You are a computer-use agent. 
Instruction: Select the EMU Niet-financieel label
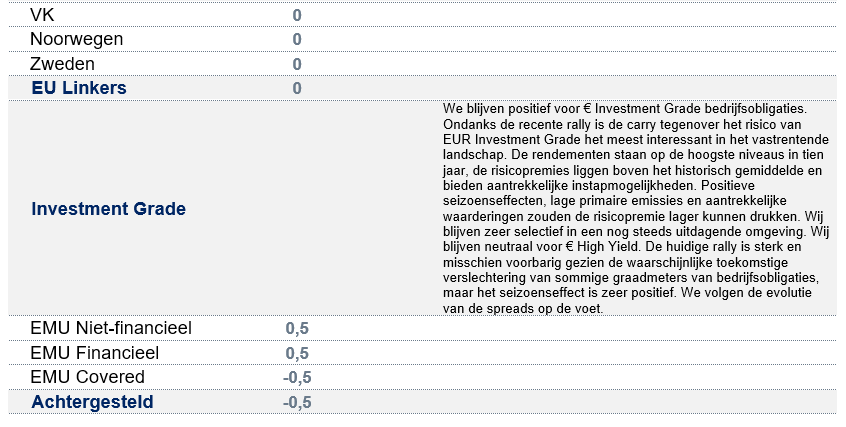tap(111, 328)
